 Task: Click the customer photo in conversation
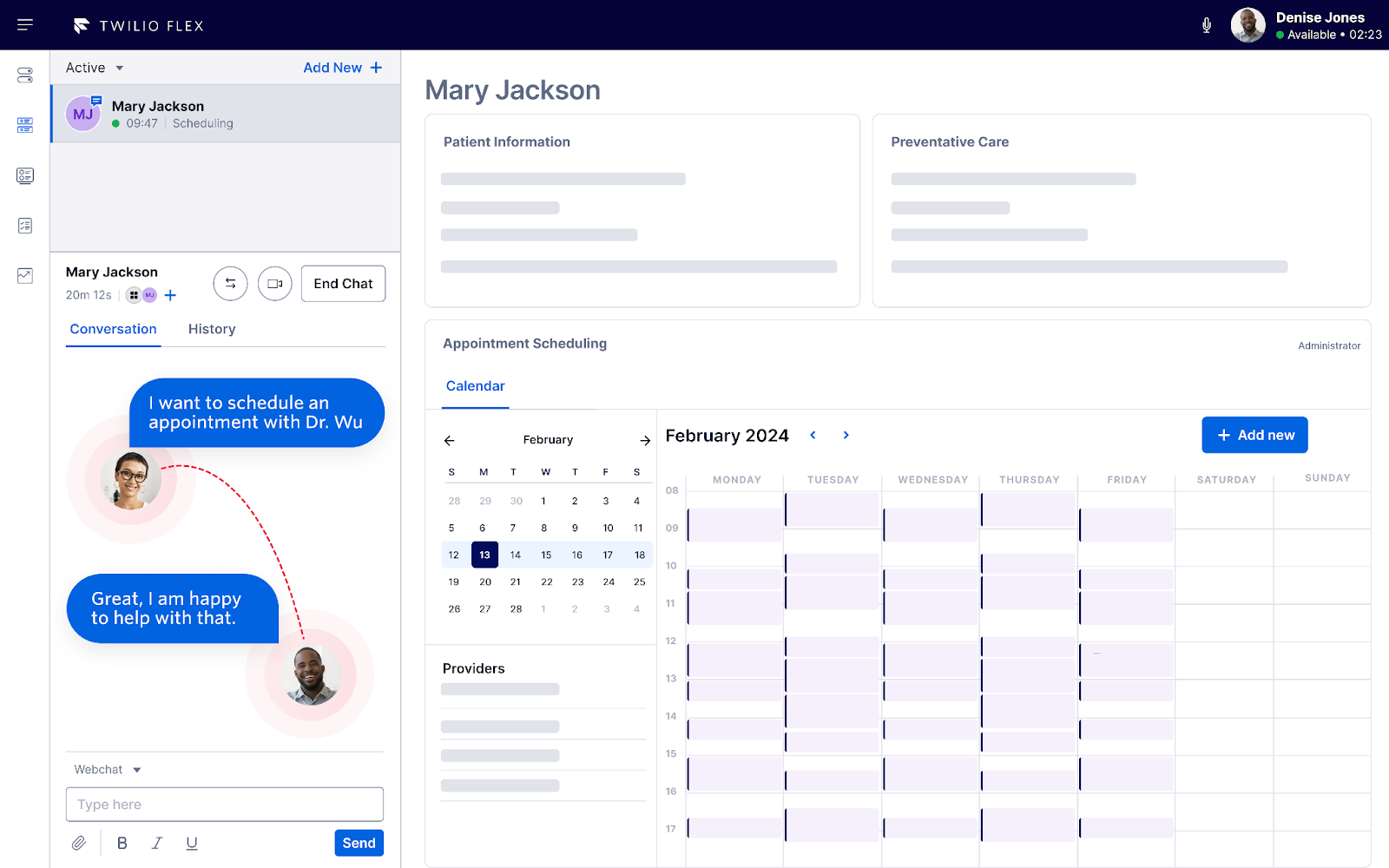(131, 479)
